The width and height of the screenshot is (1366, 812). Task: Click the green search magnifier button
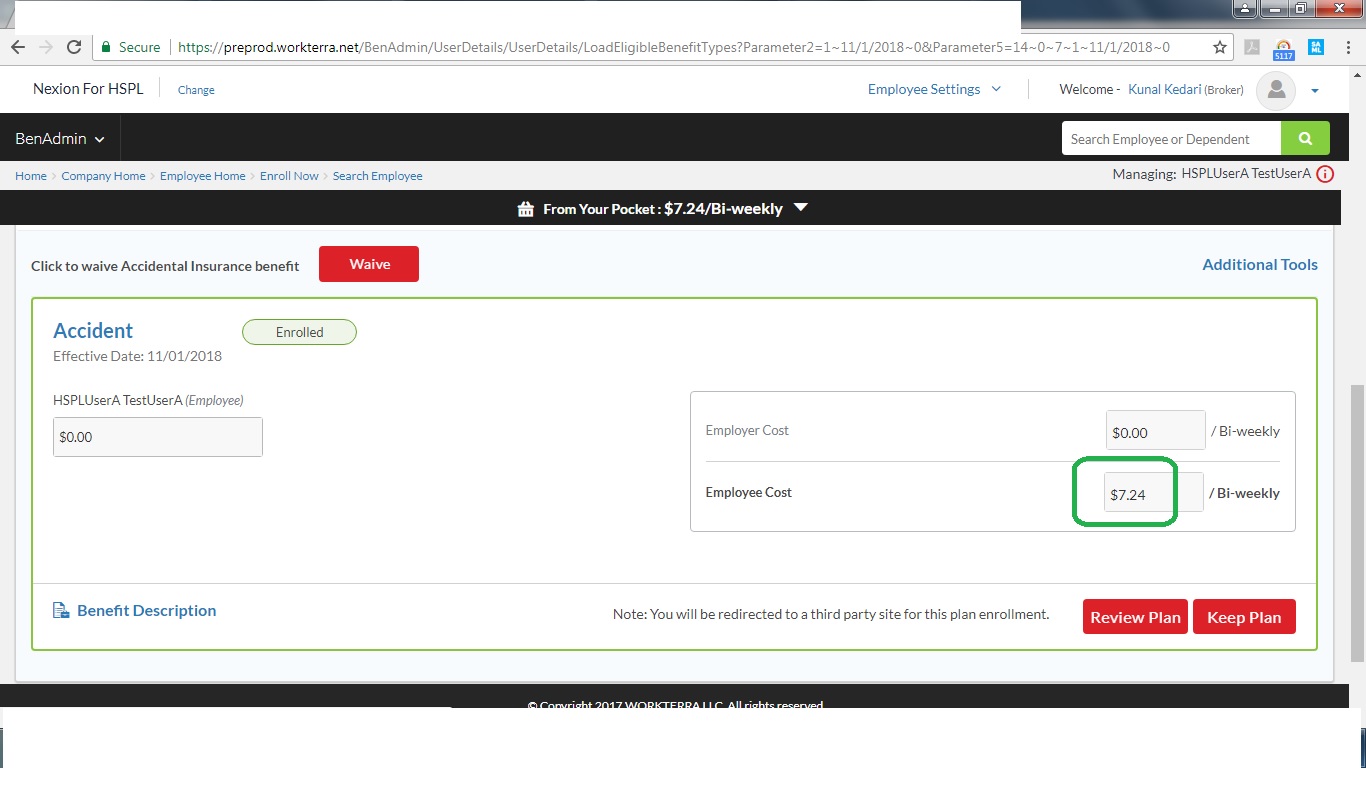(1305, 139)
